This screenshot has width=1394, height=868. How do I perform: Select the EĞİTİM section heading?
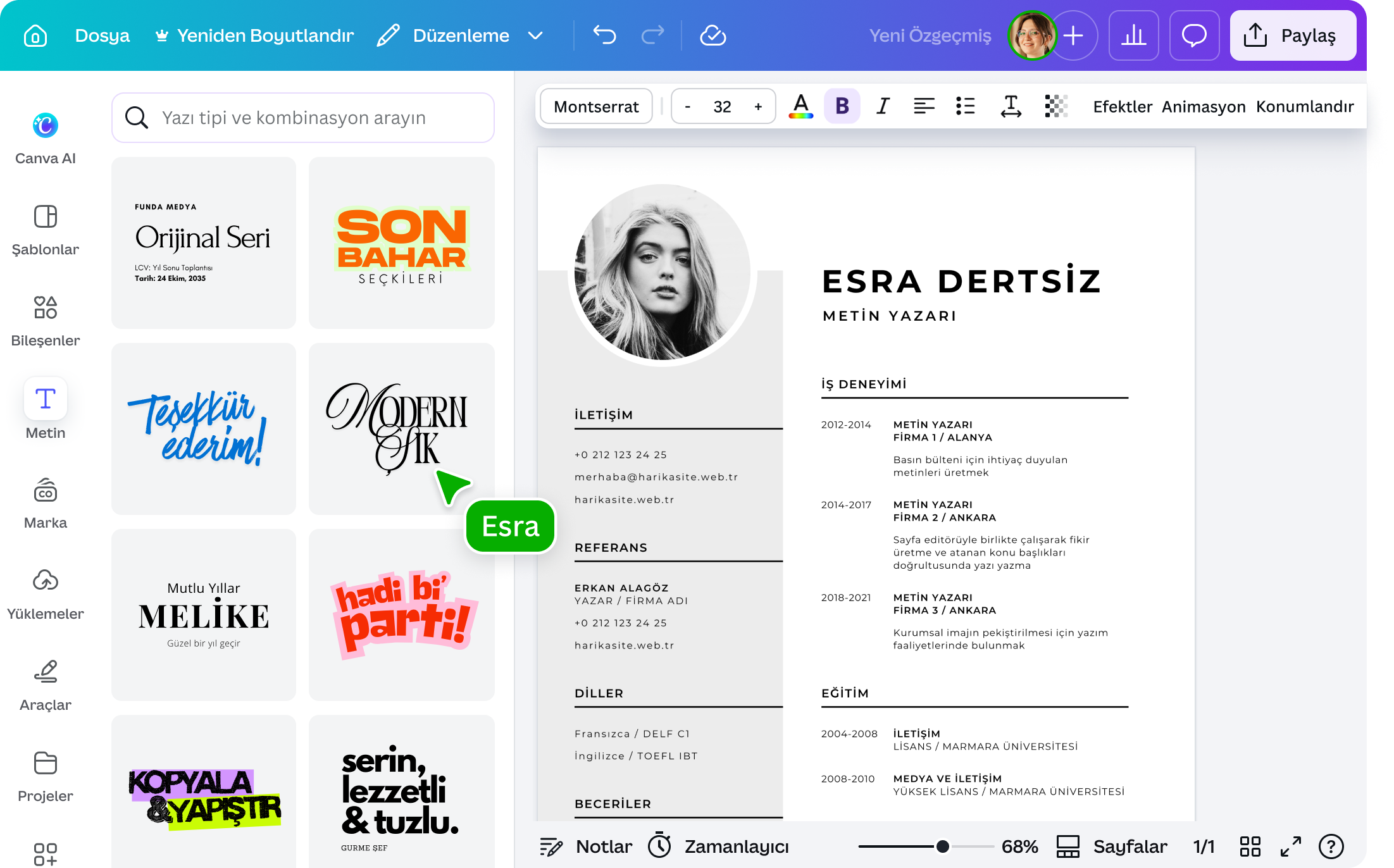pos(845,693)
